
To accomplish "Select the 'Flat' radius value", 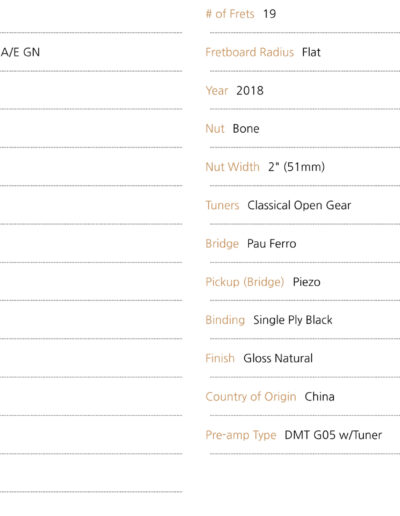I will click(311, 52).
